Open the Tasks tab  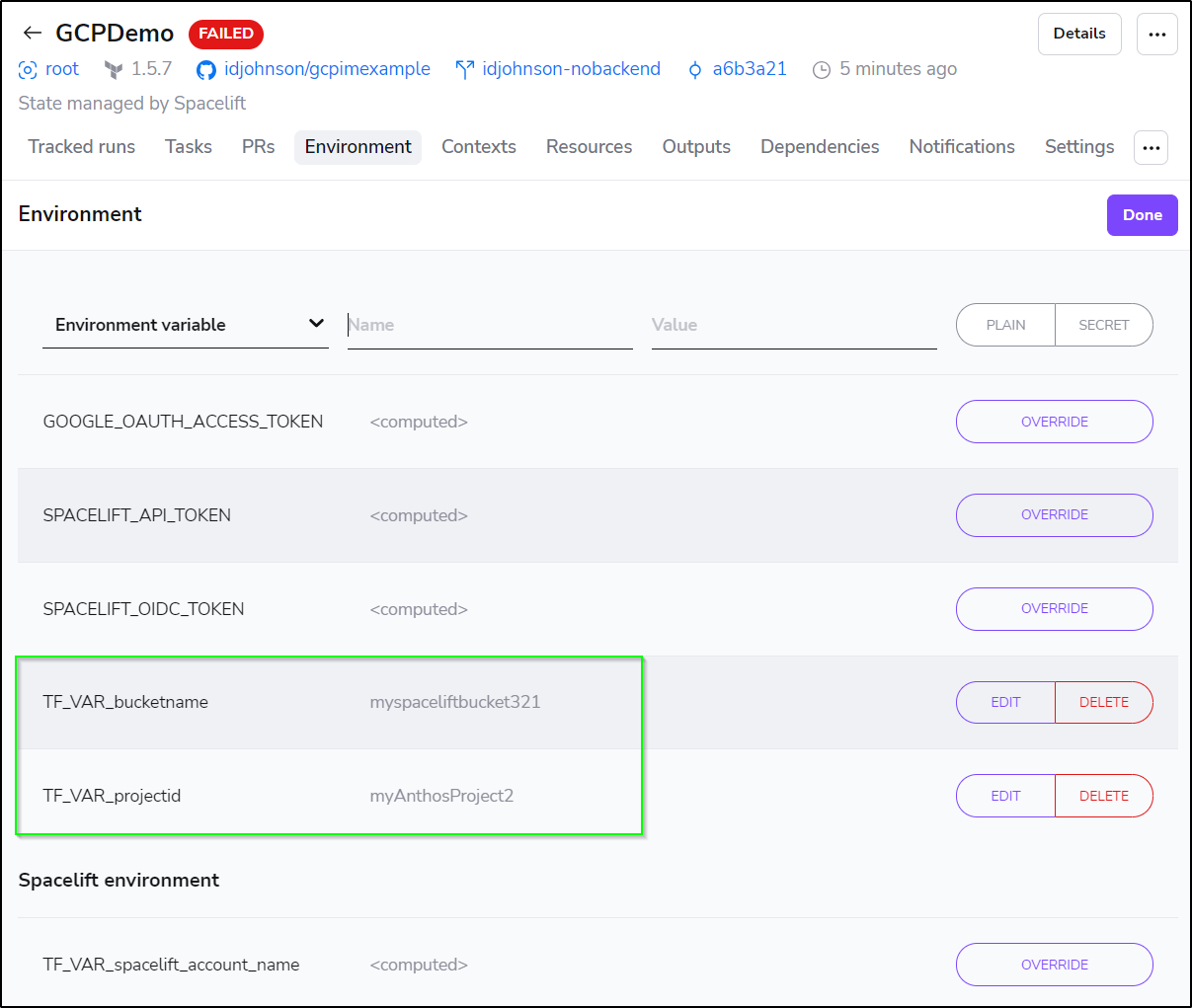[x=189, y=147]
